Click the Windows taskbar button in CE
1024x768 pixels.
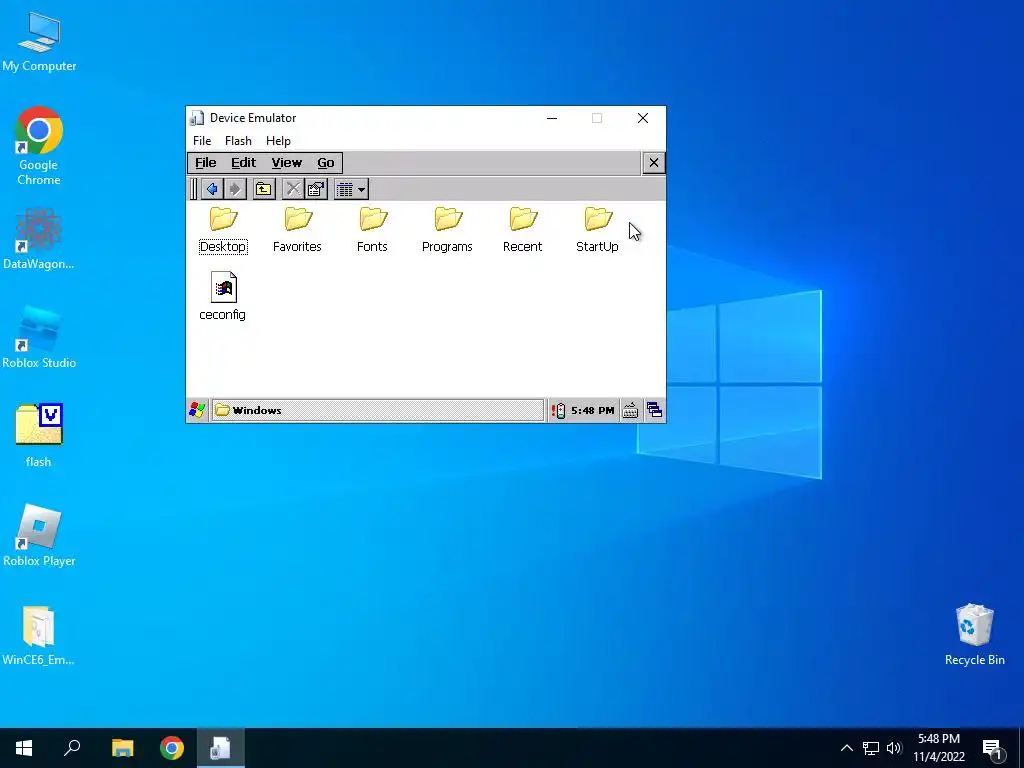pyautogui.click(x=377, y=410)
